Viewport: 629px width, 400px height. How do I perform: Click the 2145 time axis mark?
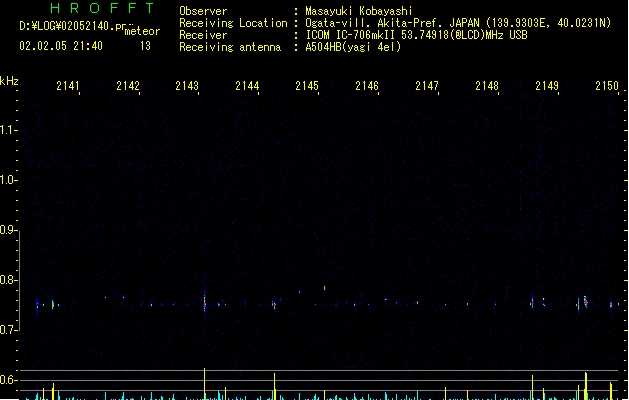tap(307, 86)
